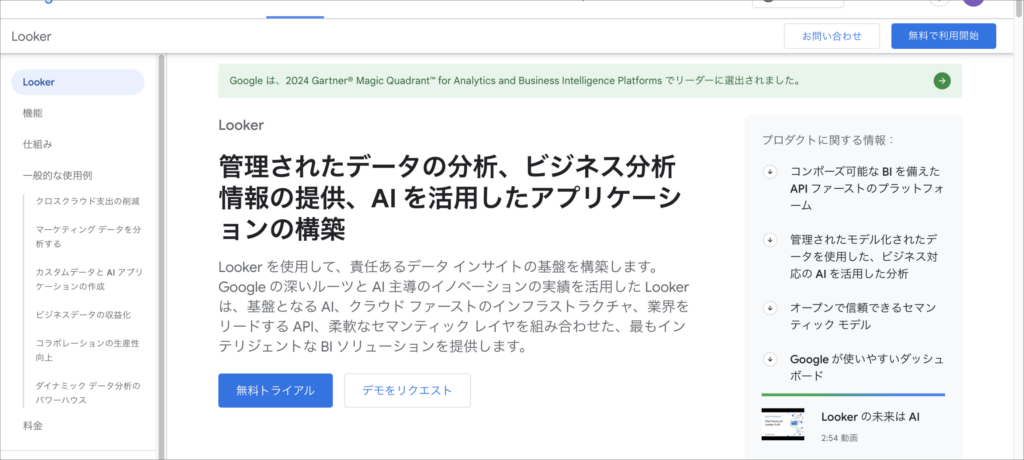Jump to 料金 section in sidebar
Image resolution: width=1024 pixels, height=460 pixels.
coord(33,425)
